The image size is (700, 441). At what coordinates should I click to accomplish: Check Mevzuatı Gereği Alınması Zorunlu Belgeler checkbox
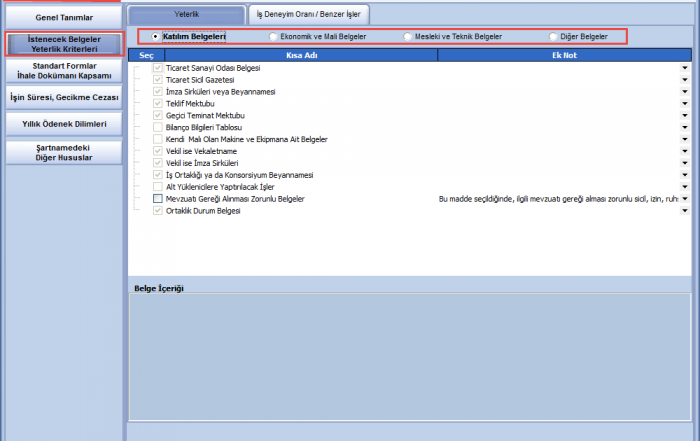157,199
